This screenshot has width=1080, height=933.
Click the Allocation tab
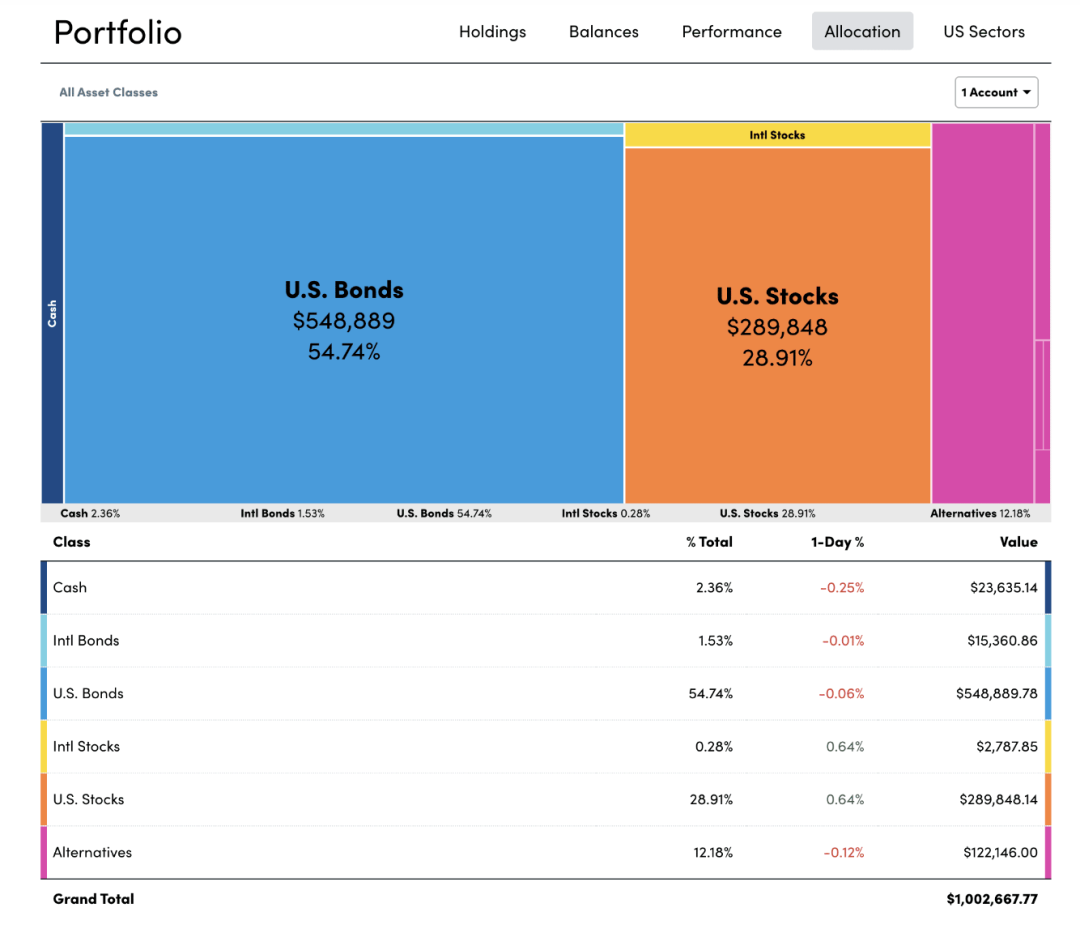click(862, 32)
